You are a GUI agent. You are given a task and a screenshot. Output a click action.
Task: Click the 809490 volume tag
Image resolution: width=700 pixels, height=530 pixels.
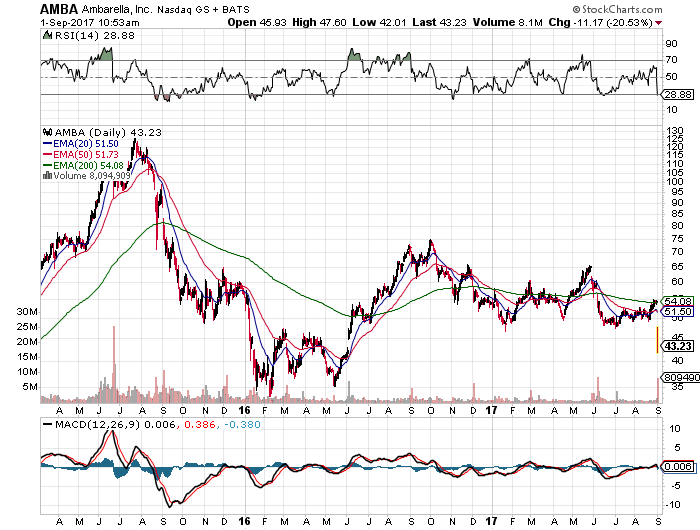[681, 378]
